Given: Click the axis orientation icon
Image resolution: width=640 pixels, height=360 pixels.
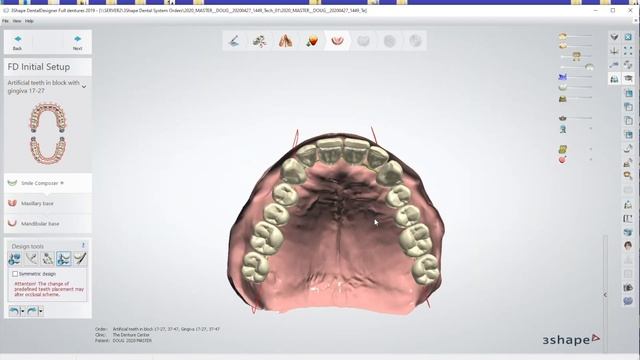Looking at the screenshot, I should (x=614, y=51).
